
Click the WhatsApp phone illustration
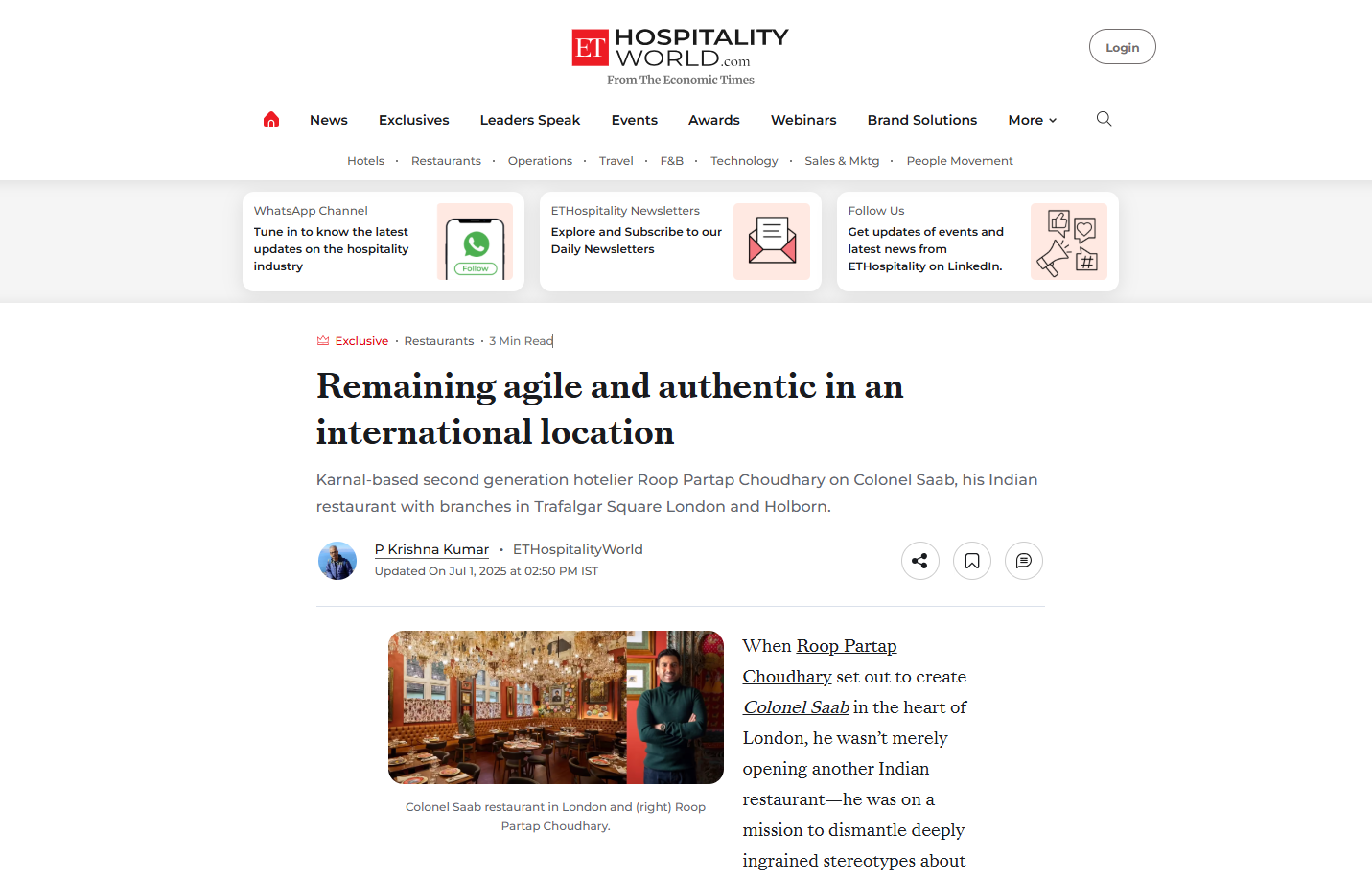click(476, 242)
